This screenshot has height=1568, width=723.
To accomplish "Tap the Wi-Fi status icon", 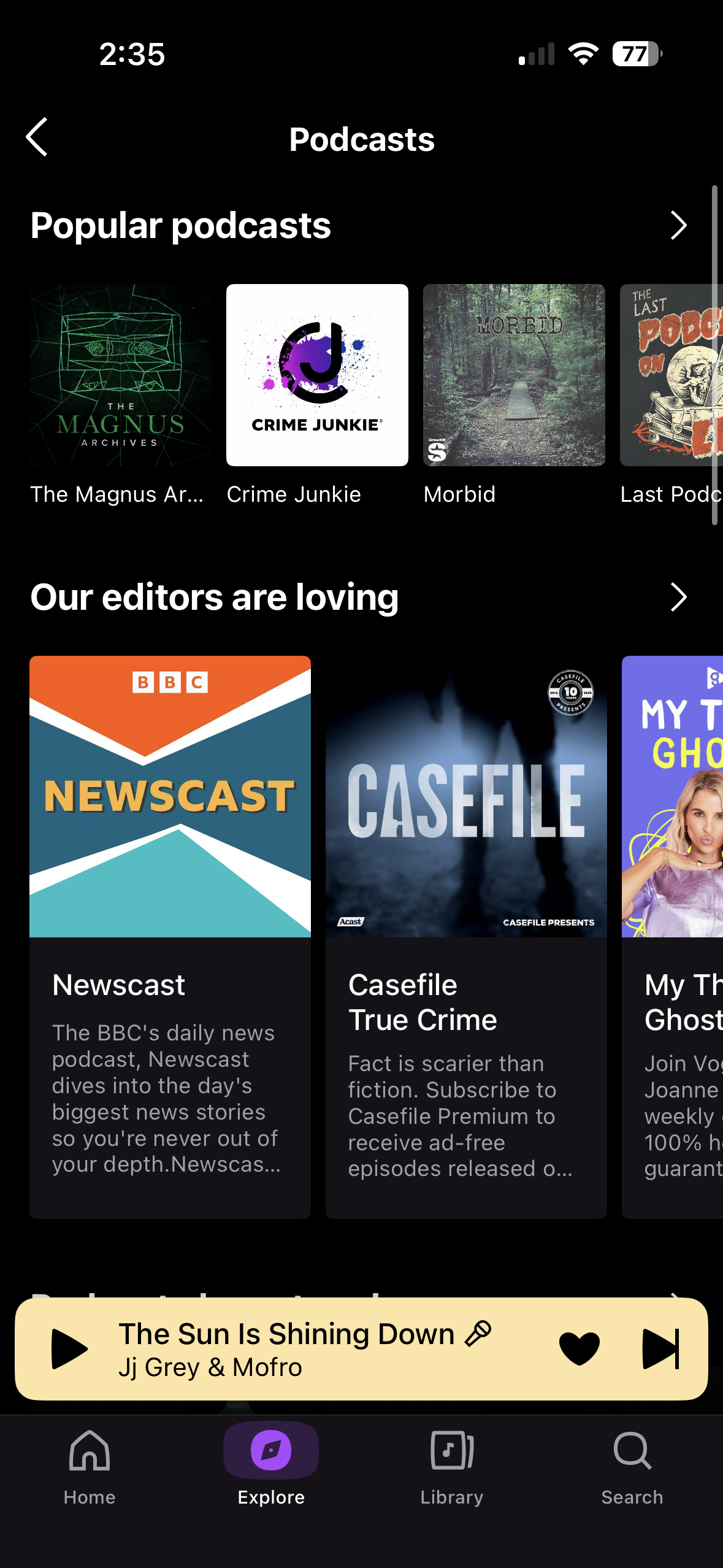I will 583,54.
